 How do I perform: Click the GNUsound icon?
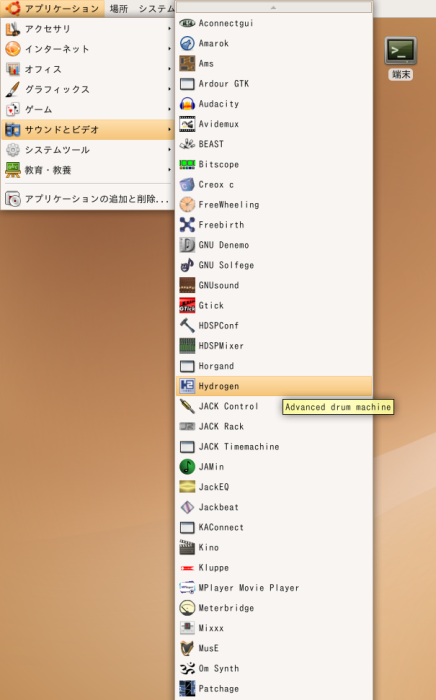[187, 285]
